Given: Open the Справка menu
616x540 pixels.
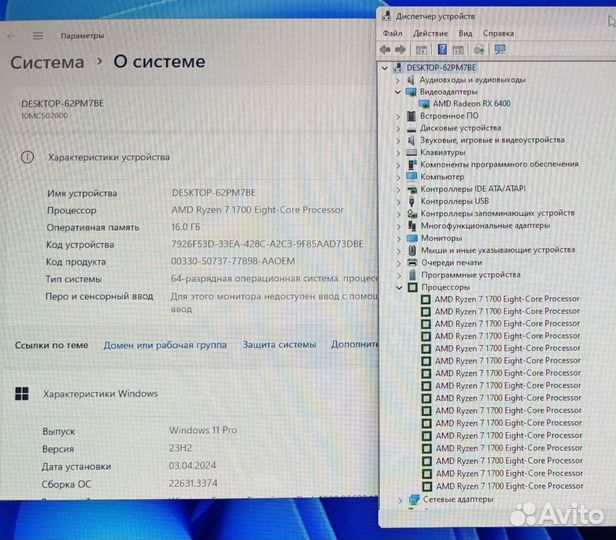Looking at the screenshot, I should 498,33.
